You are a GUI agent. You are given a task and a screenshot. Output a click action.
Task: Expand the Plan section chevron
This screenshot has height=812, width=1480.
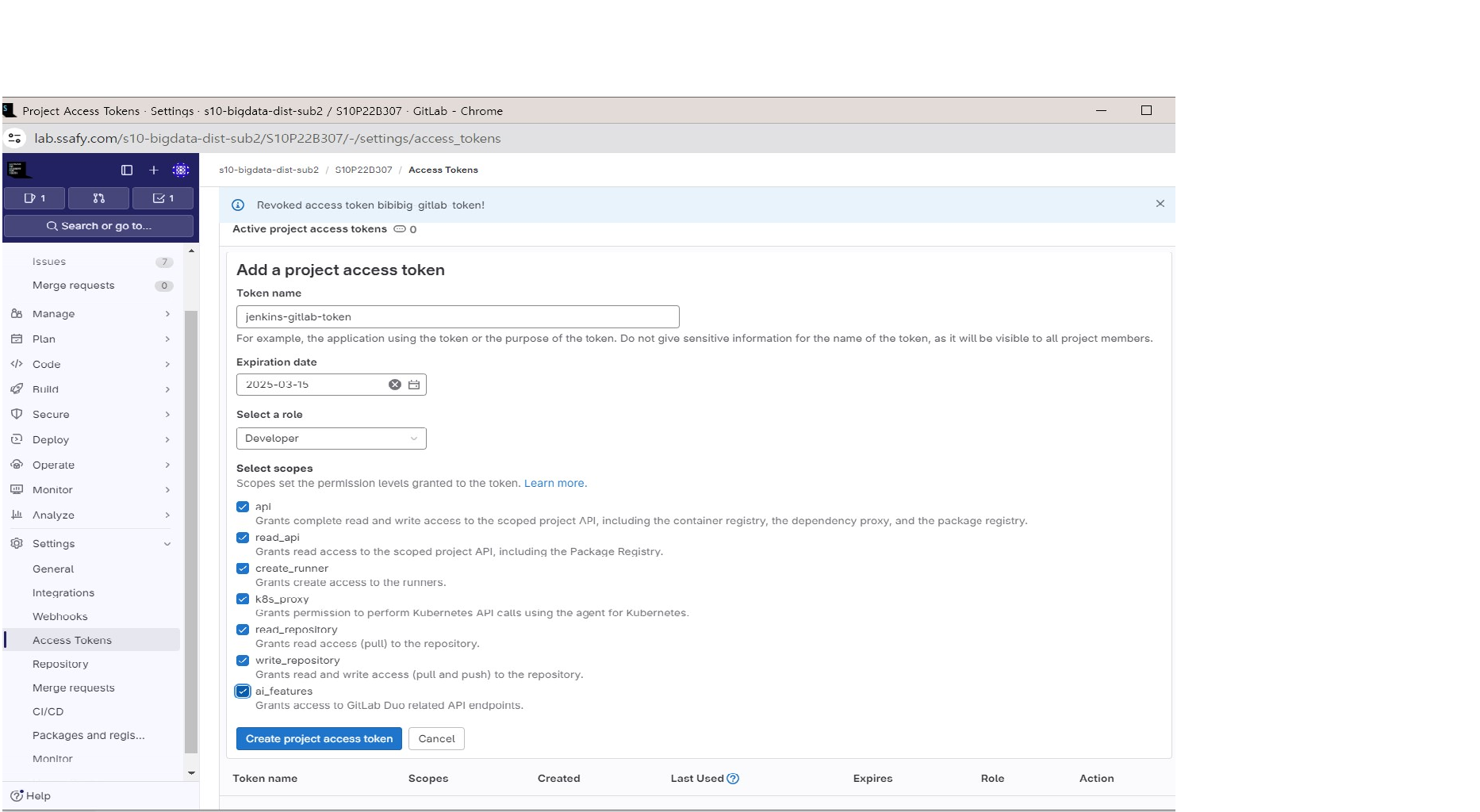tap(167, 339)
